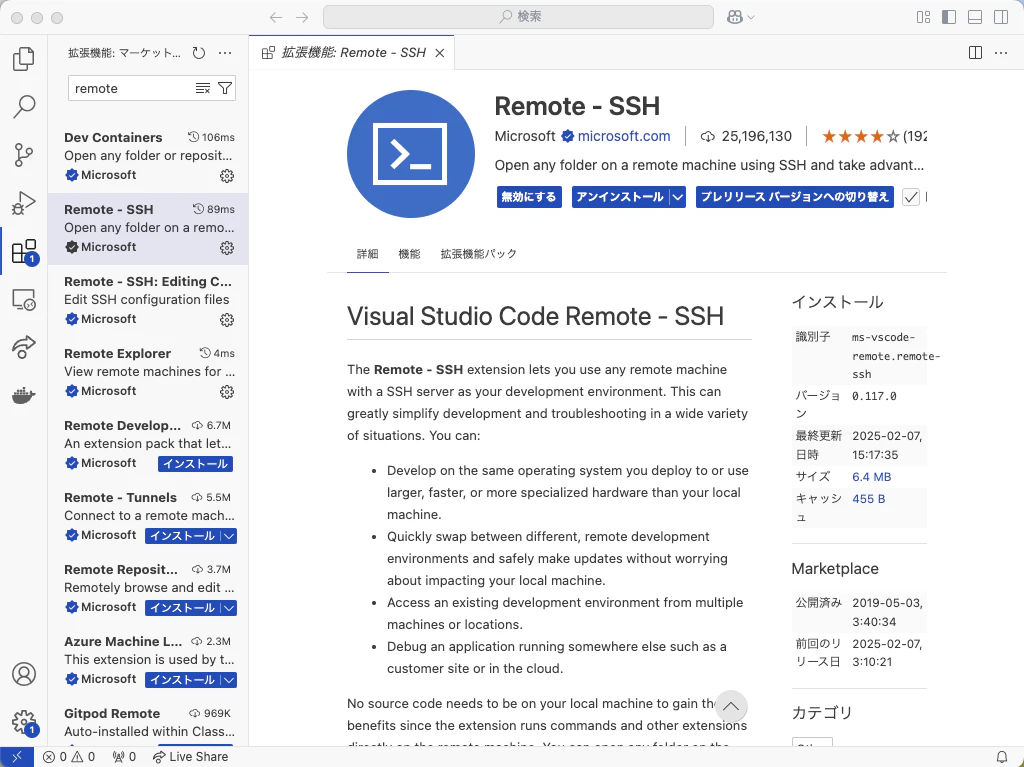Click the 無効にする button

click(529, 197)
